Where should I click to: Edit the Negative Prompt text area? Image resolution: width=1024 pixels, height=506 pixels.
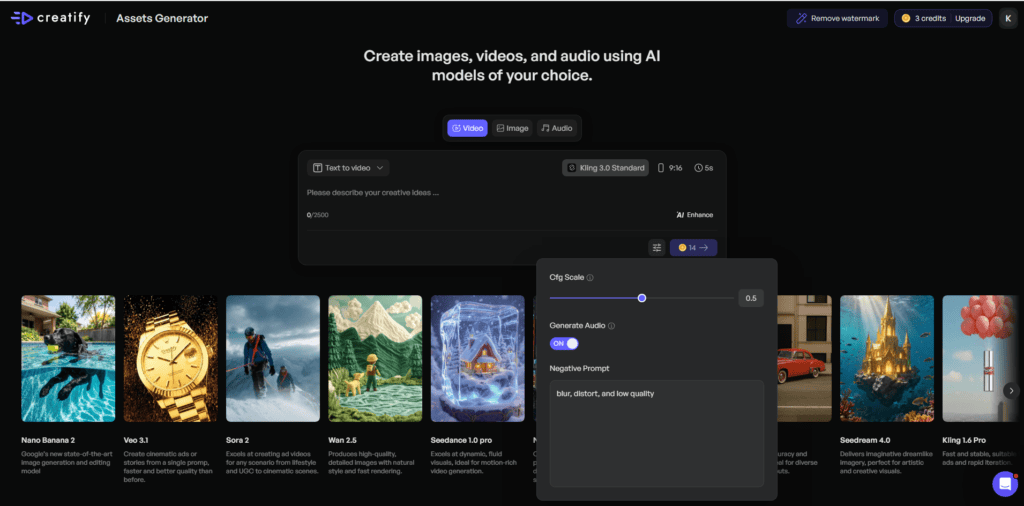click(657, 434)
